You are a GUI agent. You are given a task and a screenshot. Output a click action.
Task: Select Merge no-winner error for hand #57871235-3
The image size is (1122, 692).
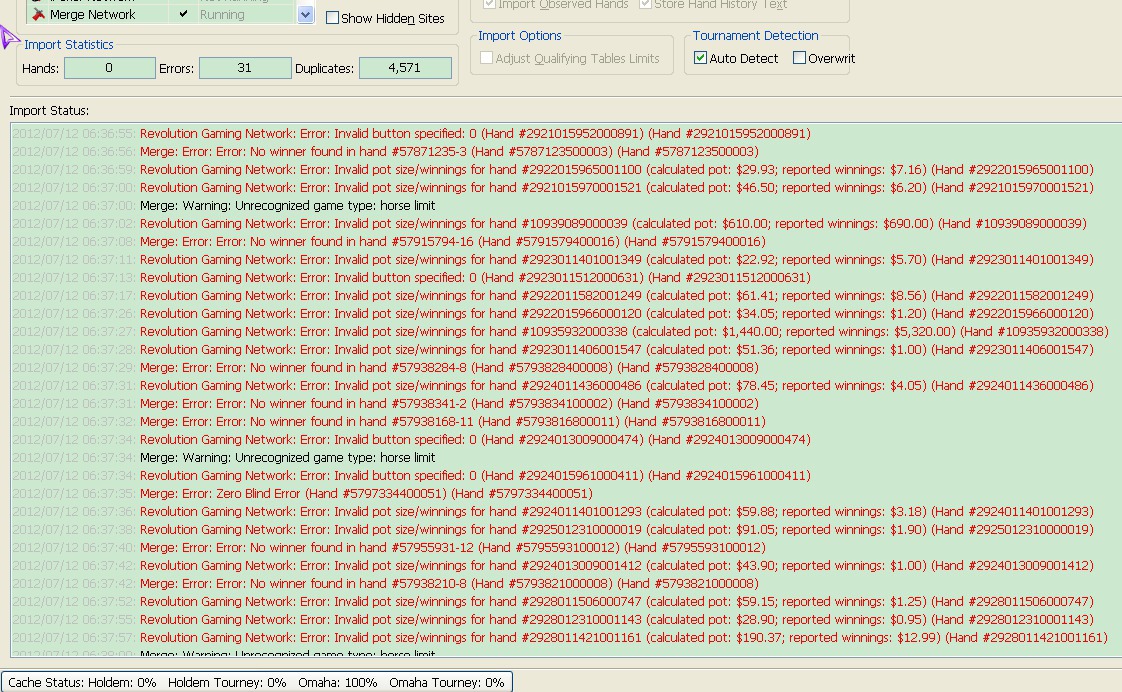pyautogui.click(x=386, y=151)
